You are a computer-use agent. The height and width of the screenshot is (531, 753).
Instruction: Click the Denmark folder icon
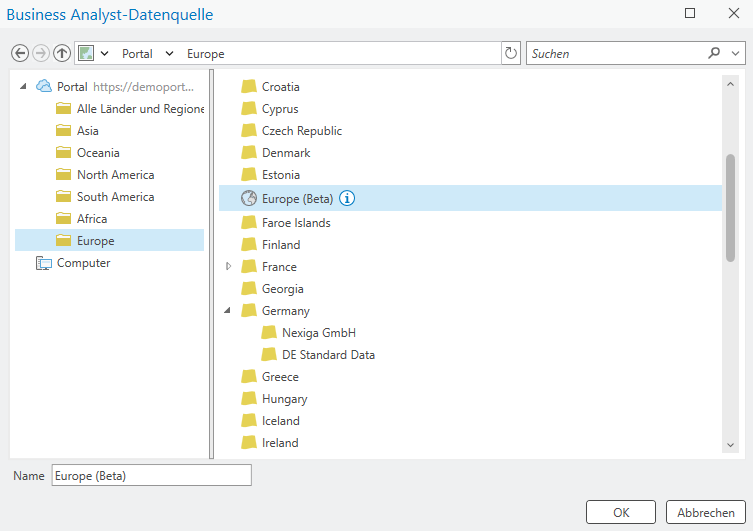pyautogui.click(x=249, y=153)
